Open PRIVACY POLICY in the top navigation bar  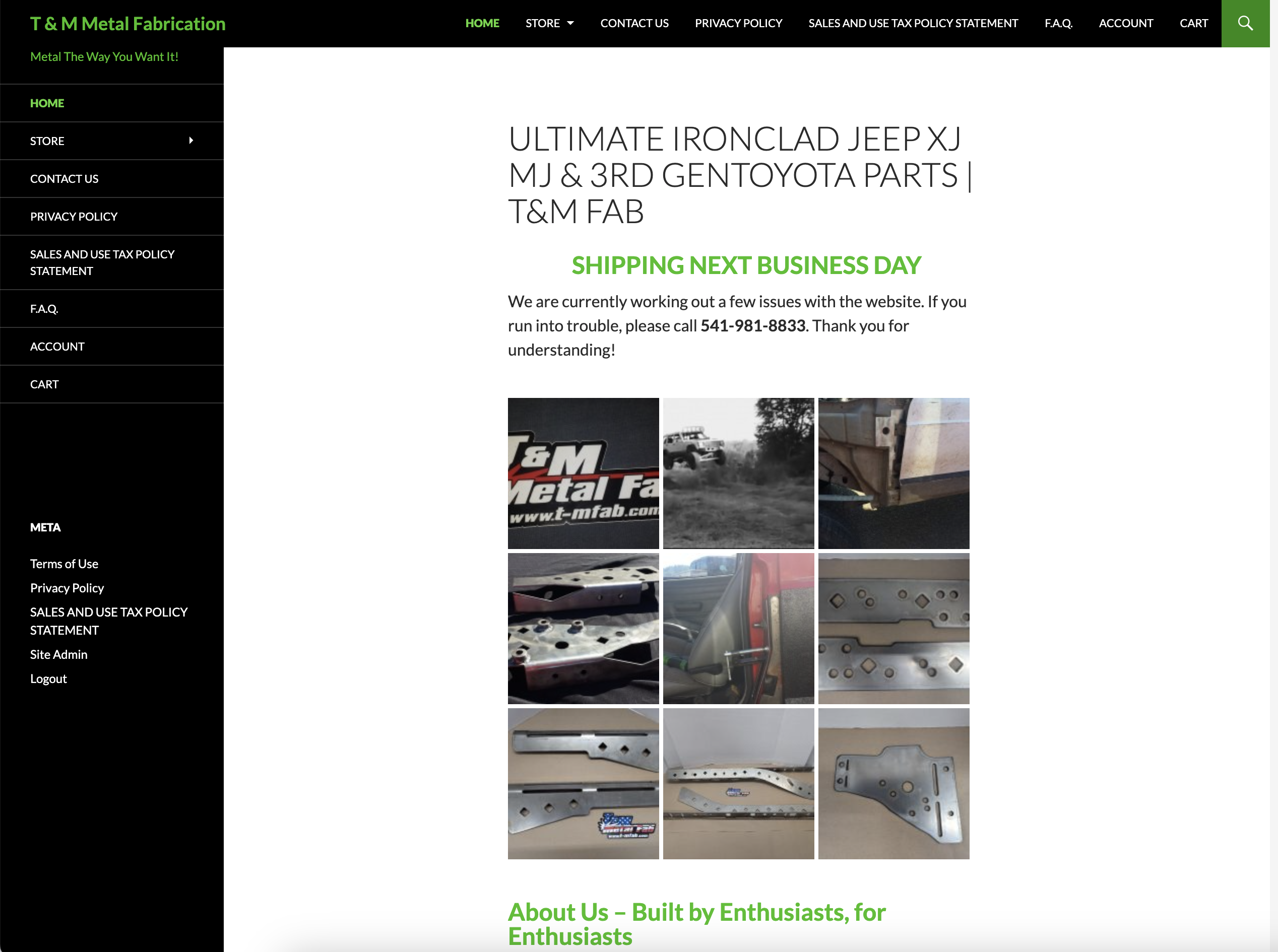[x=738, y=23]
